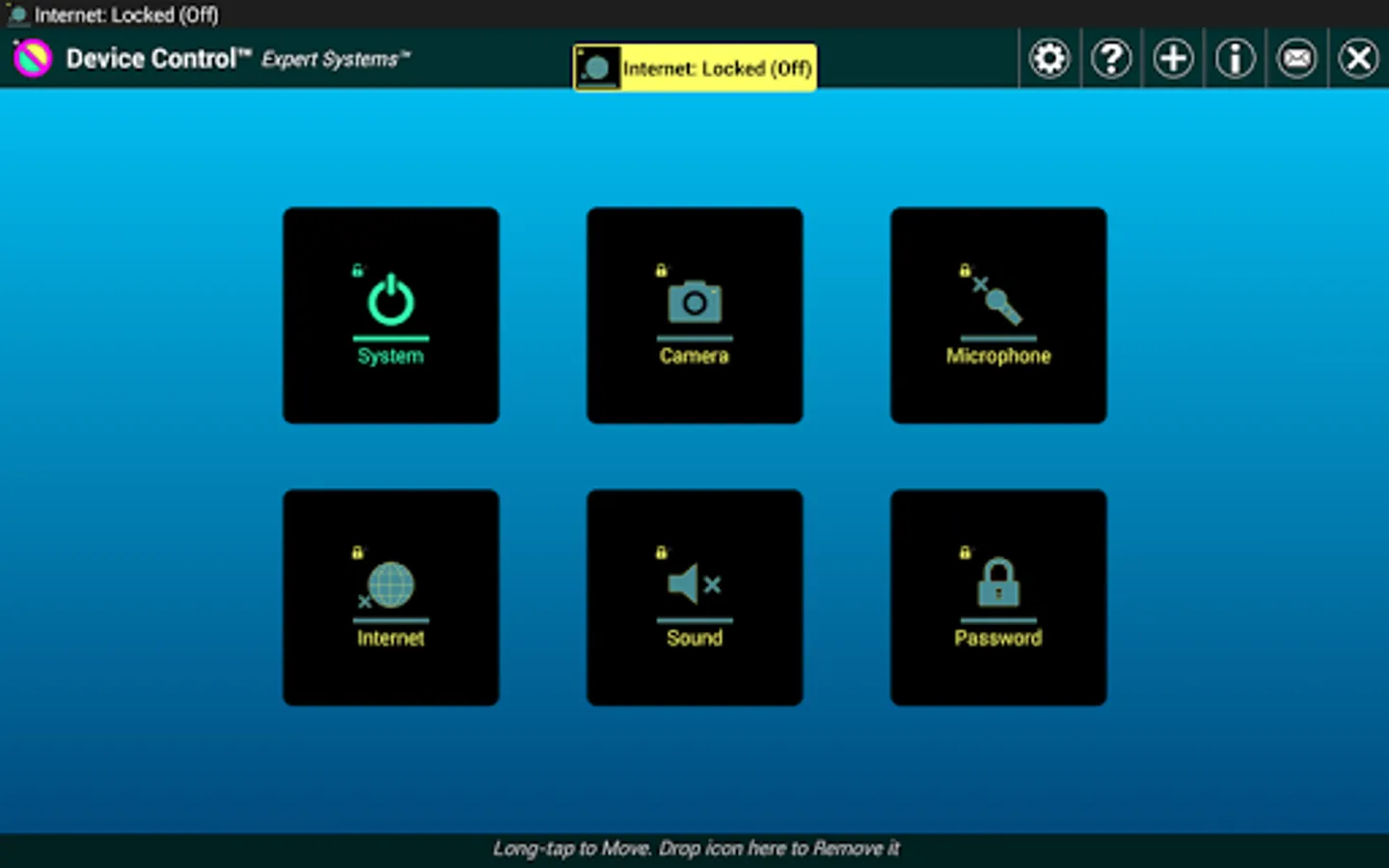Image resolution: width=1389 pixels, height=868 pixels.
Task: Close the app with the X icon
Action: 1358,59
